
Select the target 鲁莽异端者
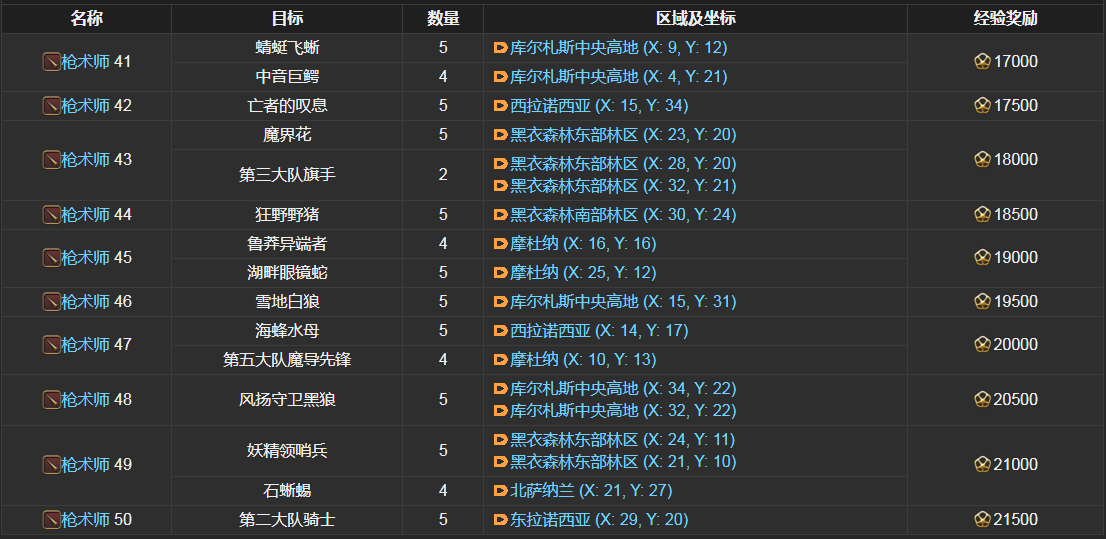pyautogui.click(x=287, y=244)
